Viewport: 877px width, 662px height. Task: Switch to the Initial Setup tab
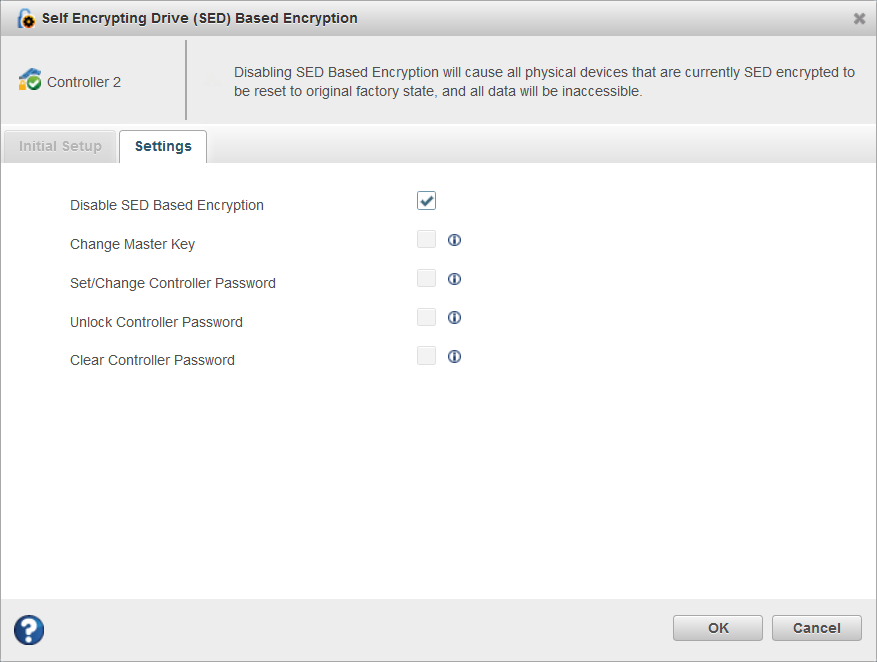click(60, 146)
